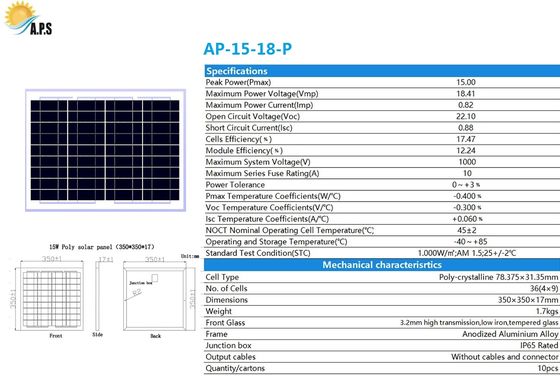This screenshot has width=560, height=376.
Task: Select the Maximum Power Current(Imp) label
Action: pos(259,105)
